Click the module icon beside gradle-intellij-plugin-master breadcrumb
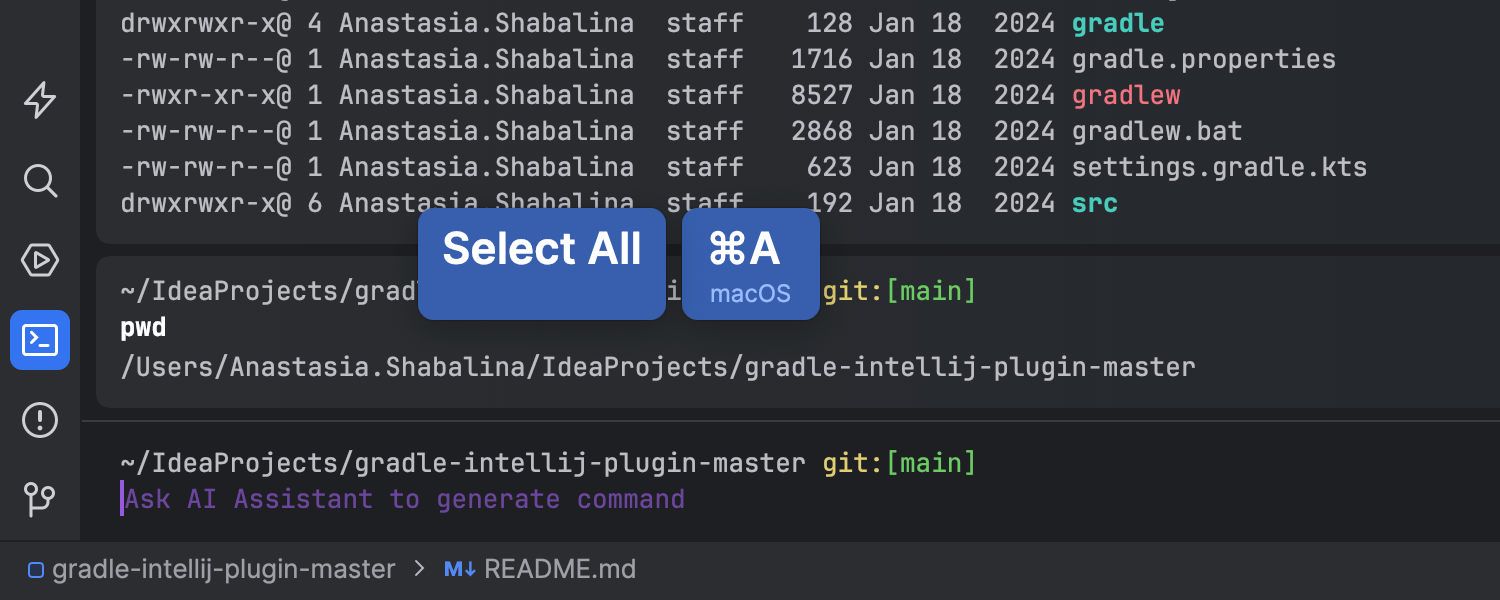The image size is (1500, 600). [x=36, y=571]
